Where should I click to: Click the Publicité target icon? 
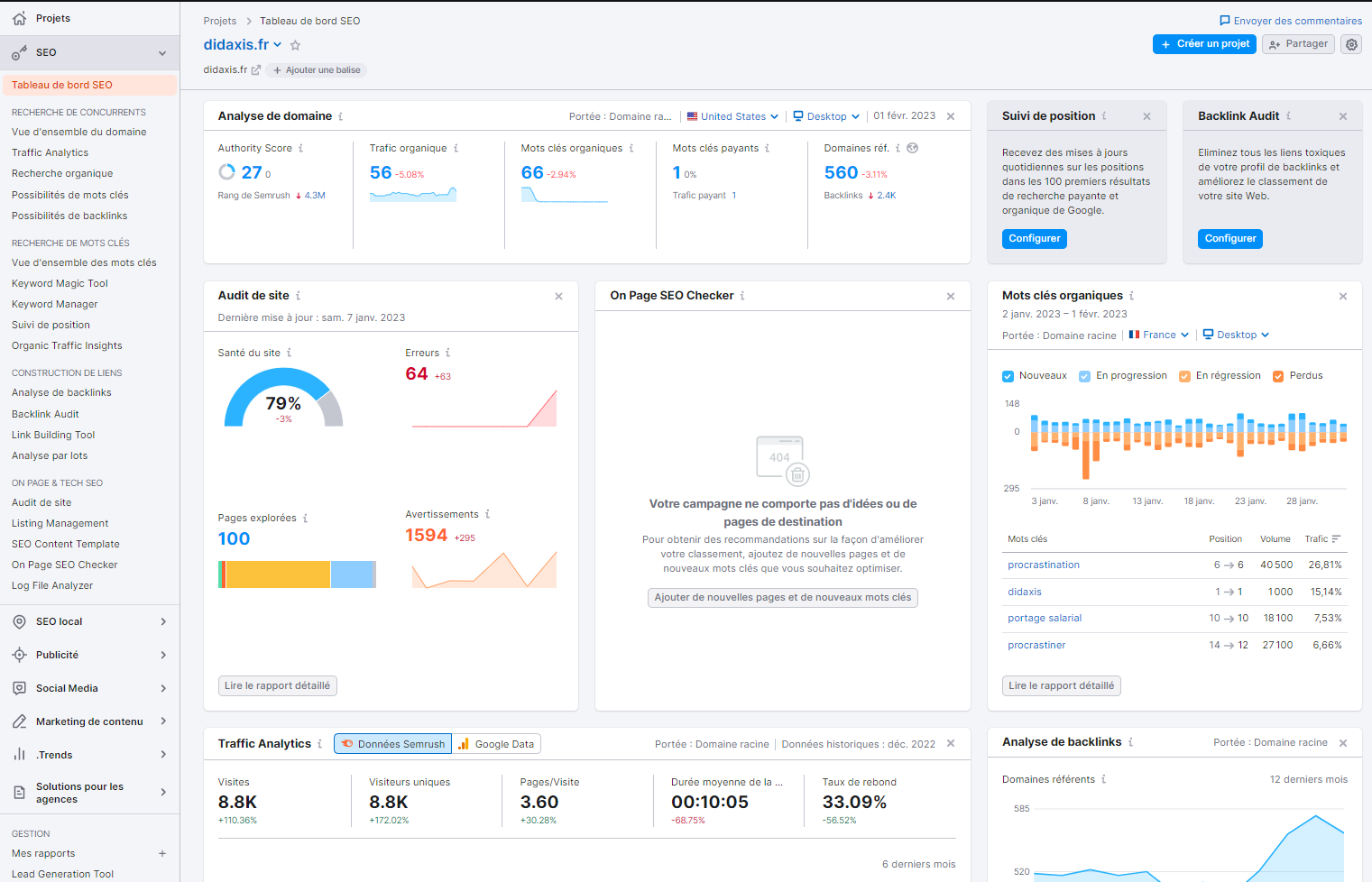click(x=19, y=655)
